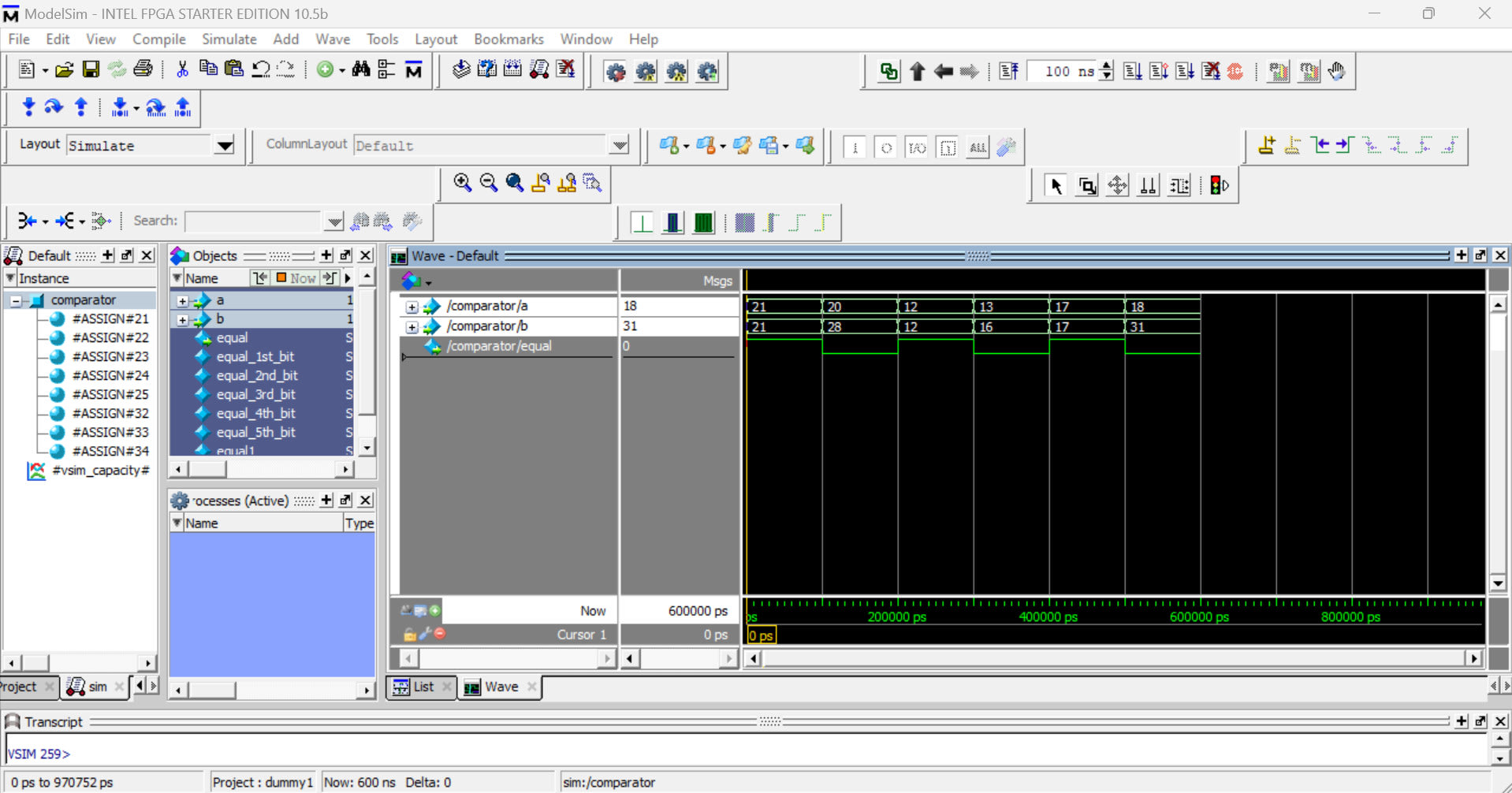Collapse the comparator instance tree node
Image resolution: width=1512 pixels, height=793 pixels.
coord(16,300)
